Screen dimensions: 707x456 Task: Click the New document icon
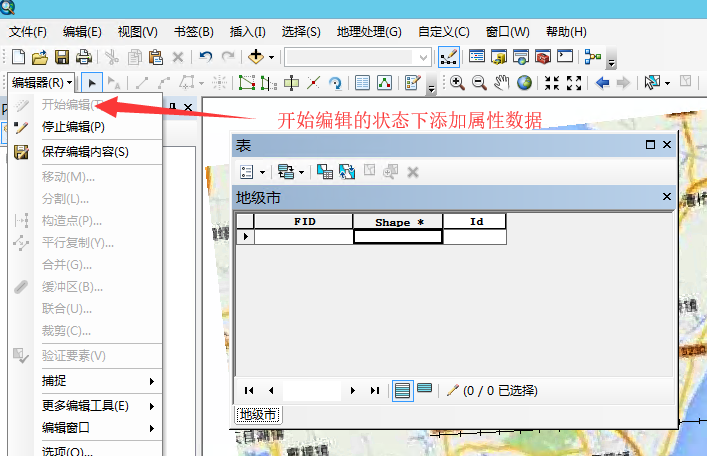tap(18, 57)
